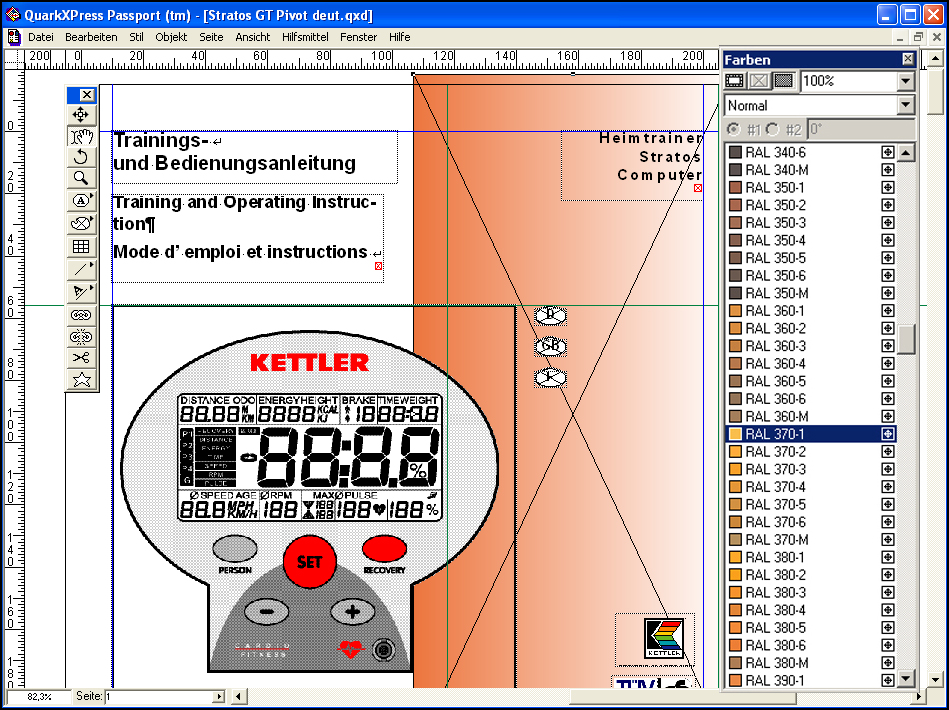
Task: Select the Item (move) tool
Action: (81, 114)
